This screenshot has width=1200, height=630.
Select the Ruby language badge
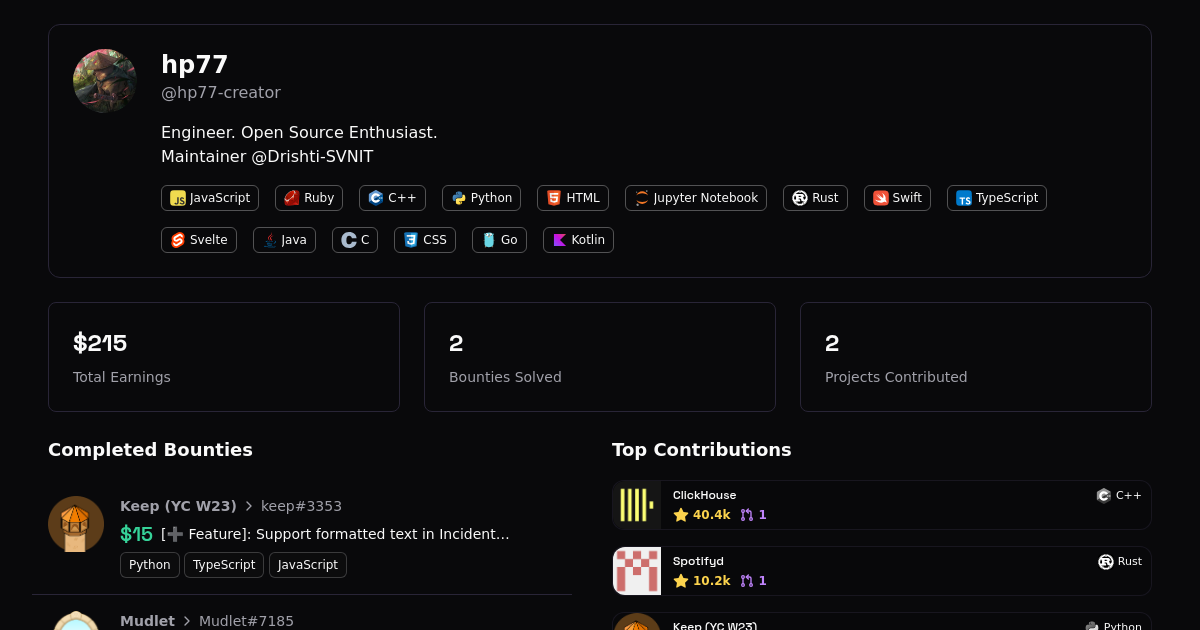pyautogui.click(x=309, y=198)
